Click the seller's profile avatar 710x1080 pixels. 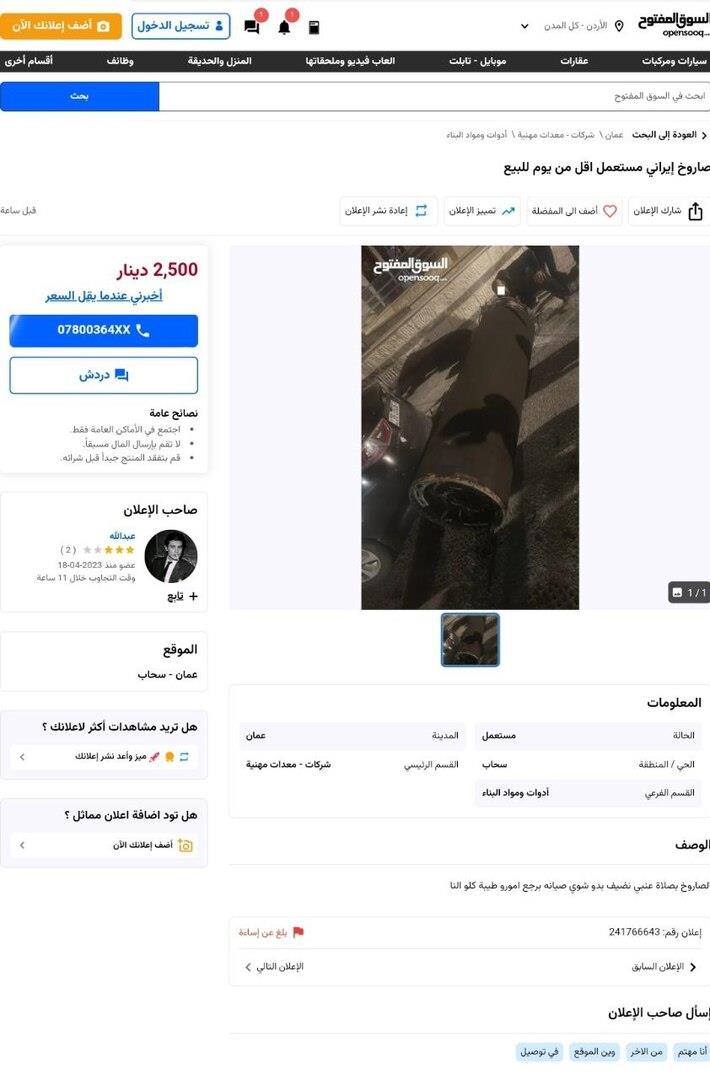tap(171, 557)
